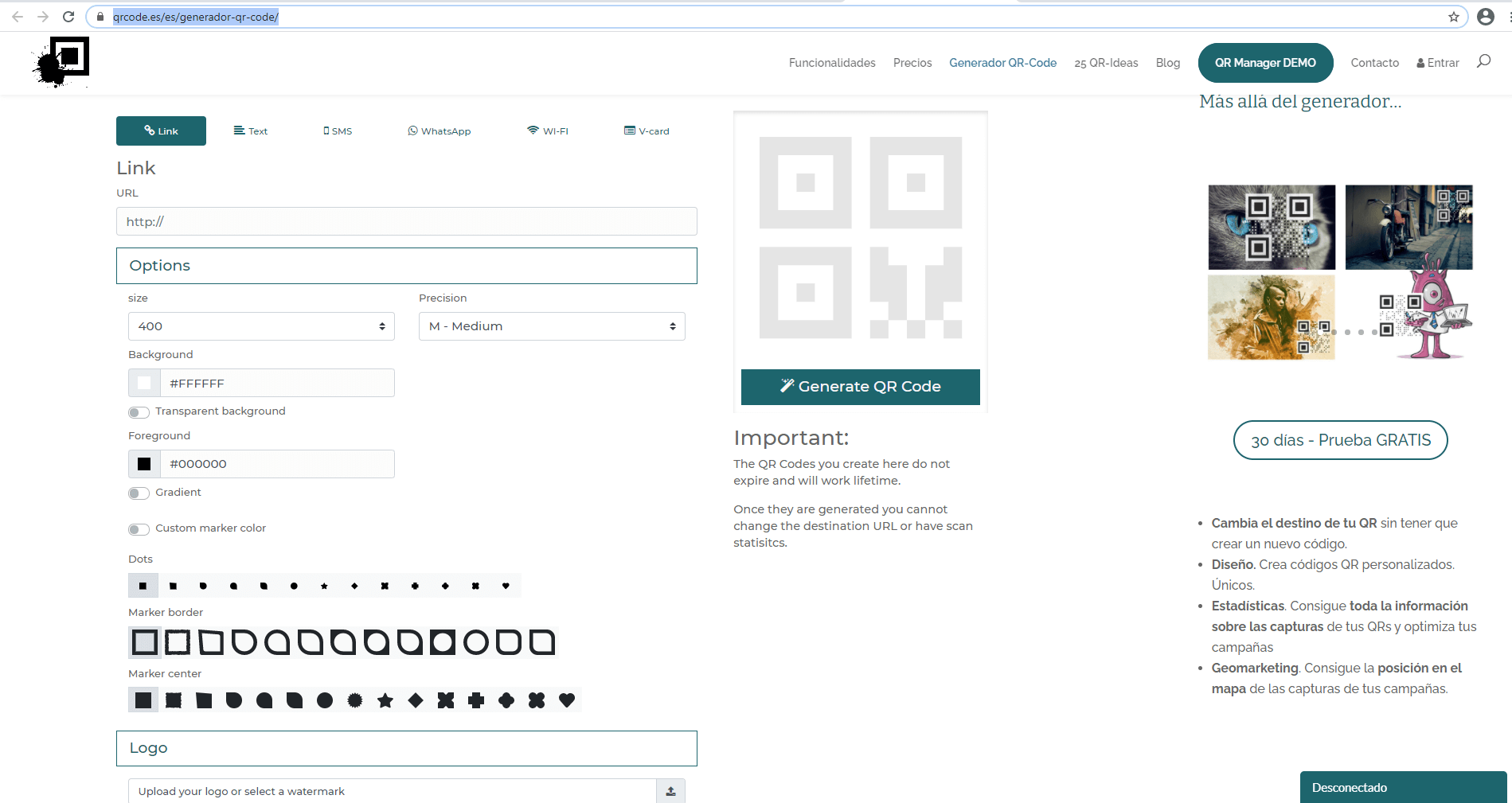This screenshot has height=803, width=1512.
Task: Reload the page with browser refresh icon
Action: coord(68,17)
